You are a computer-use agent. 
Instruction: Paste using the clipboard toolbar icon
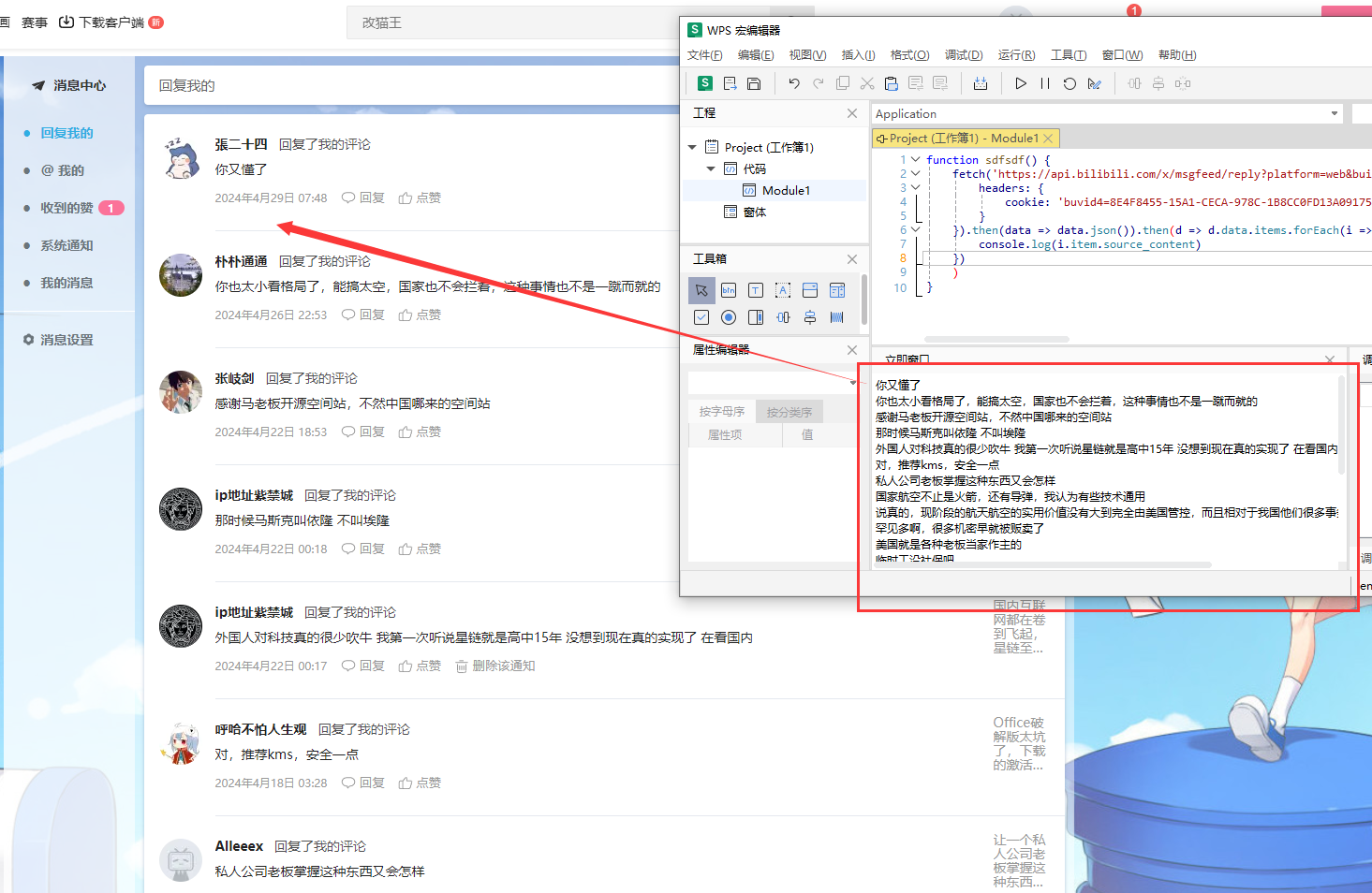[x=892, y=83]
